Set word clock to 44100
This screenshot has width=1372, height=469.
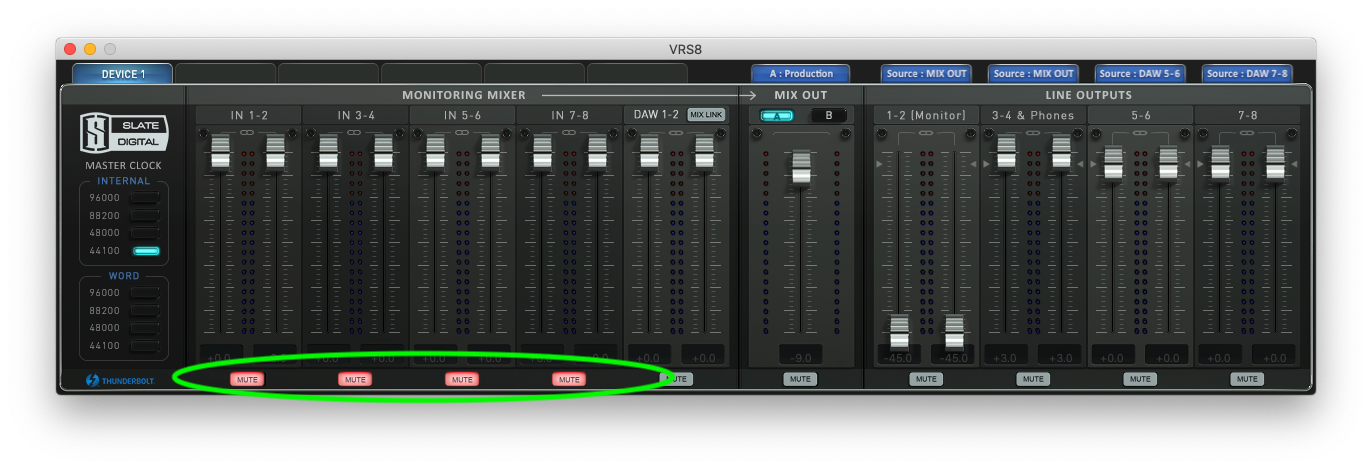(146, 346)
